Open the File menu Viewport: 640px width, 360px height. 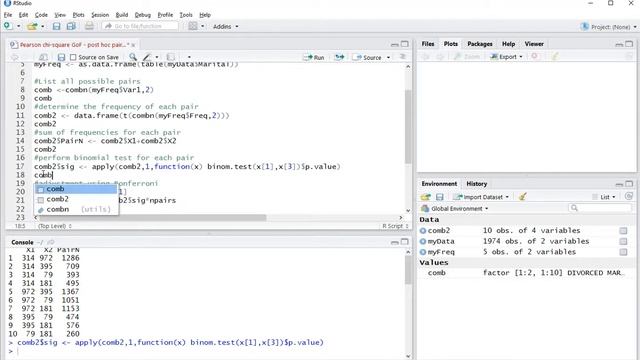click(8, 15)
